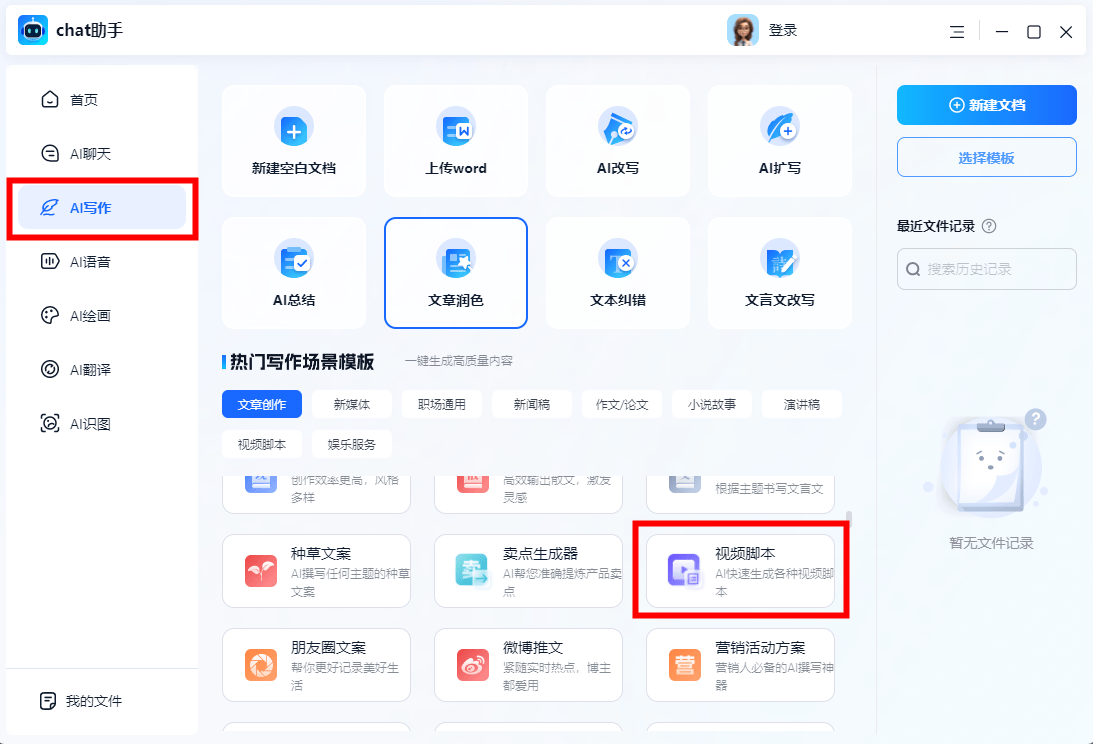The image size is (1093, 744).
Task: Switch to the 职场通用 category tab
Action: point(441,404)
